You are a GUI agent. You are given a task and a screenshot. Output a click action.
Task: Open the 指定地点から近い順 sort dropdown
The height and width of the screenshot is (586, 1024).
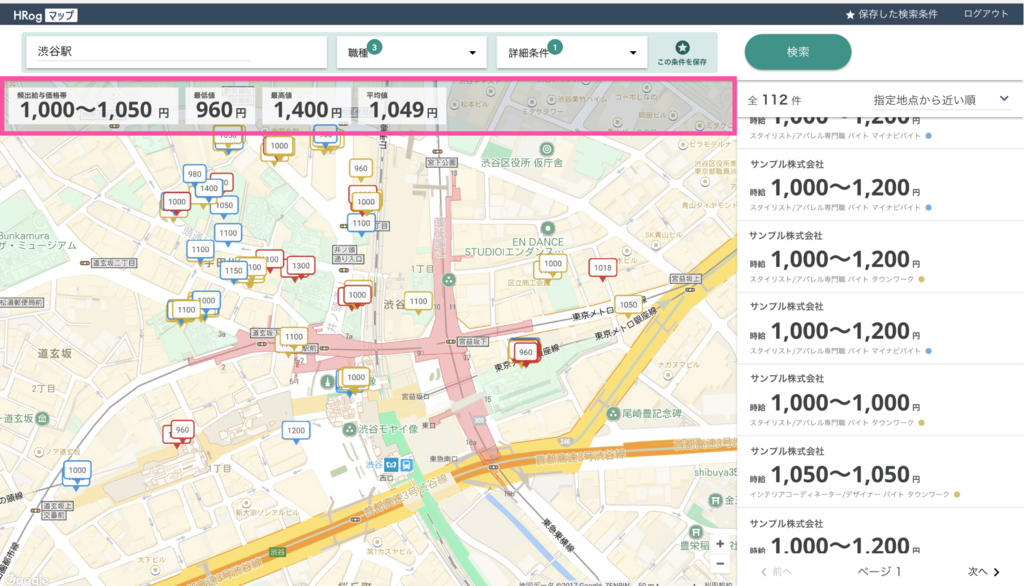click(941, 99)
